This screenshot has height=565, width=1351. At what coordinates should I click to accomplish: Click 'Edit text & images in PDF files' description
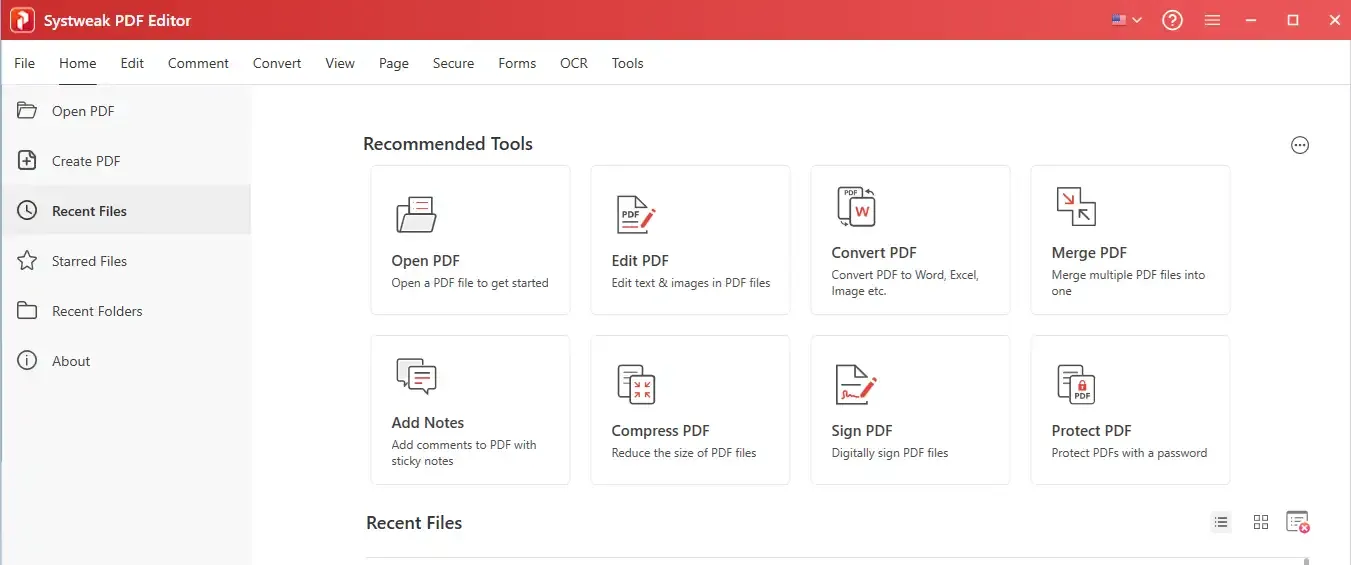pos(691,283)
